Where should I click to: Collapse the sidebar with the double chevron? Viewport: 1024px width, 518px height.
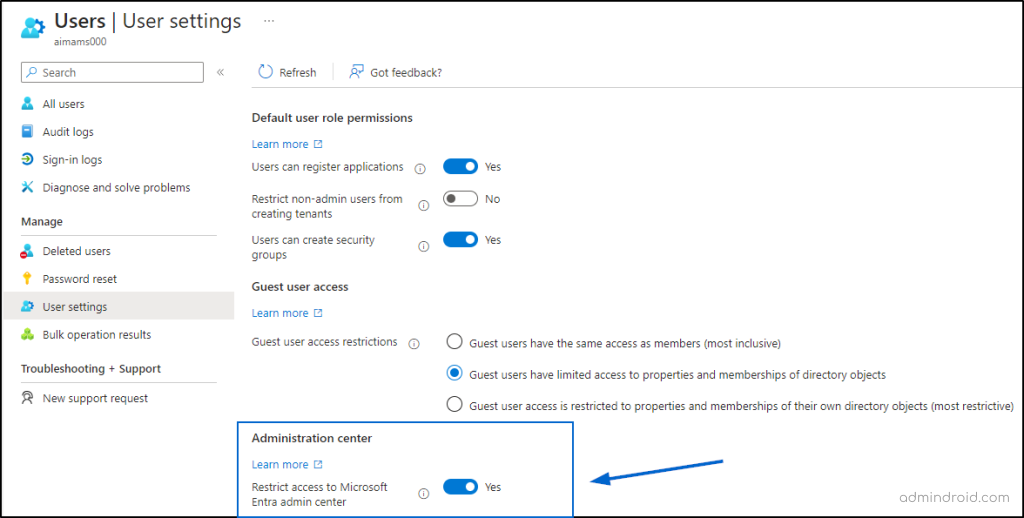221,73
